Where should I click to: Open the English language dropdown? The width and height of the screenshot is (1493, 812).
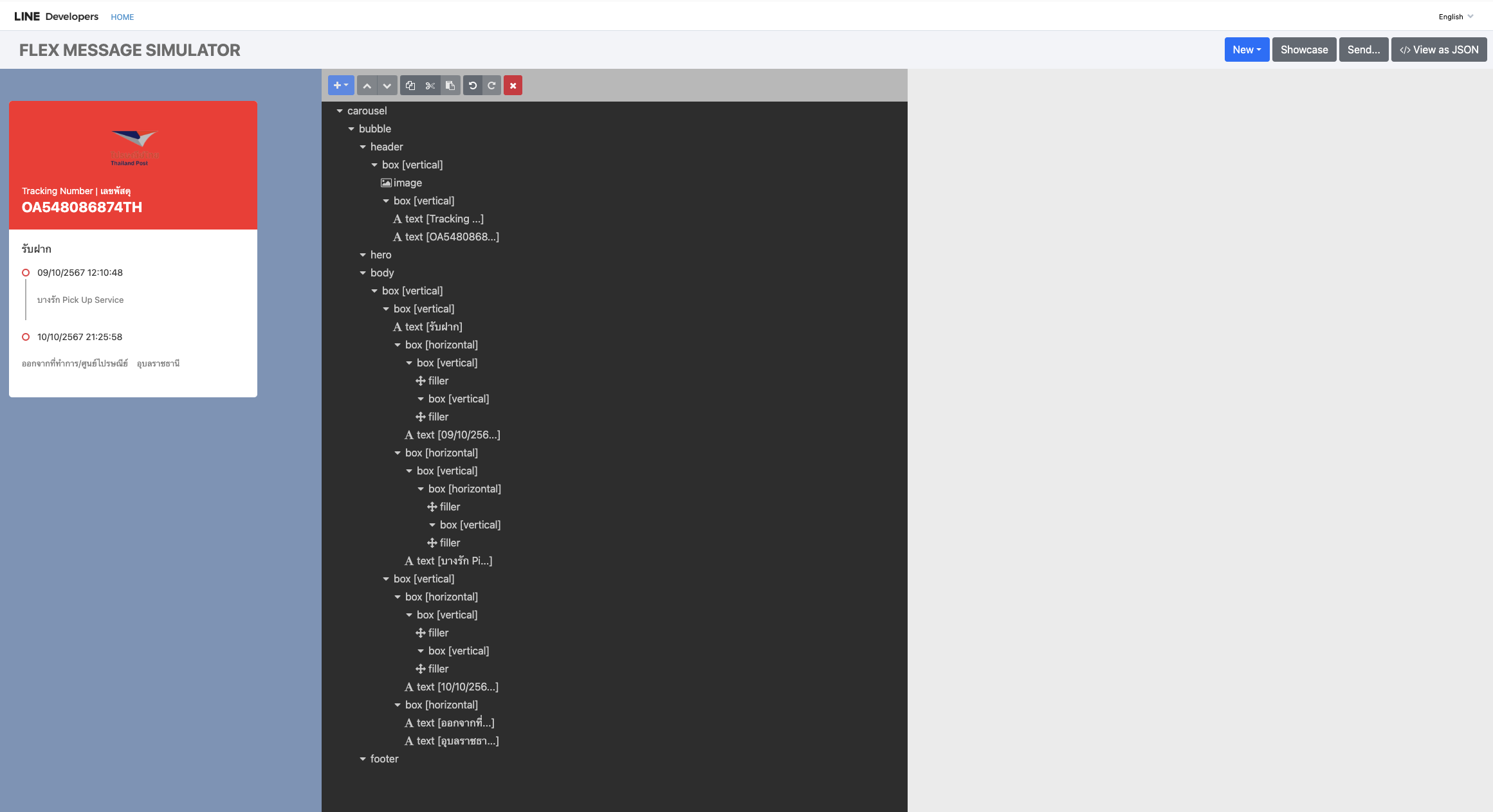1456,17
